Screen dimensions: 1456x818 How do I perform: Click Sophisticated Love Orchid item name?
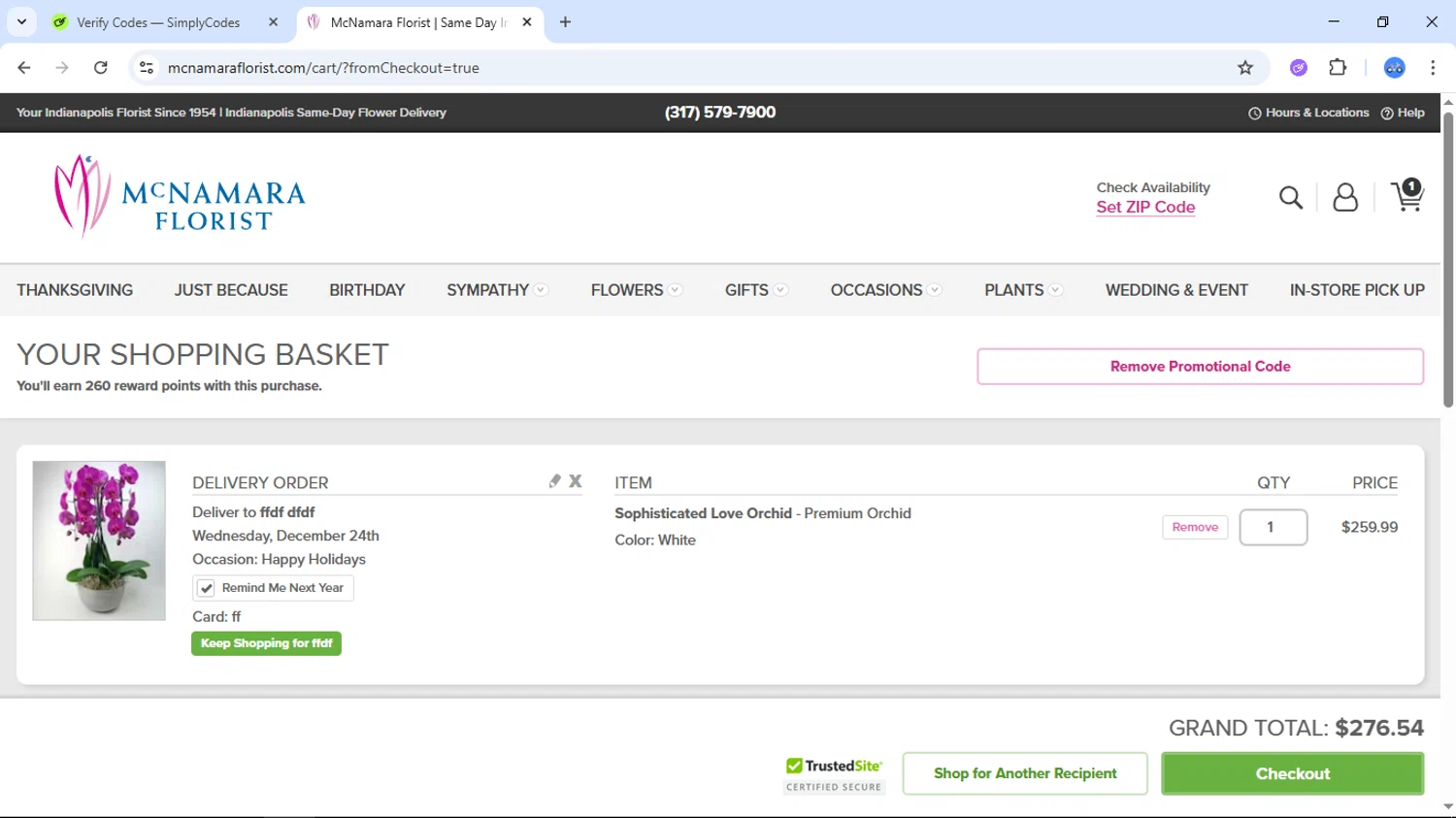tap(703, 513)
